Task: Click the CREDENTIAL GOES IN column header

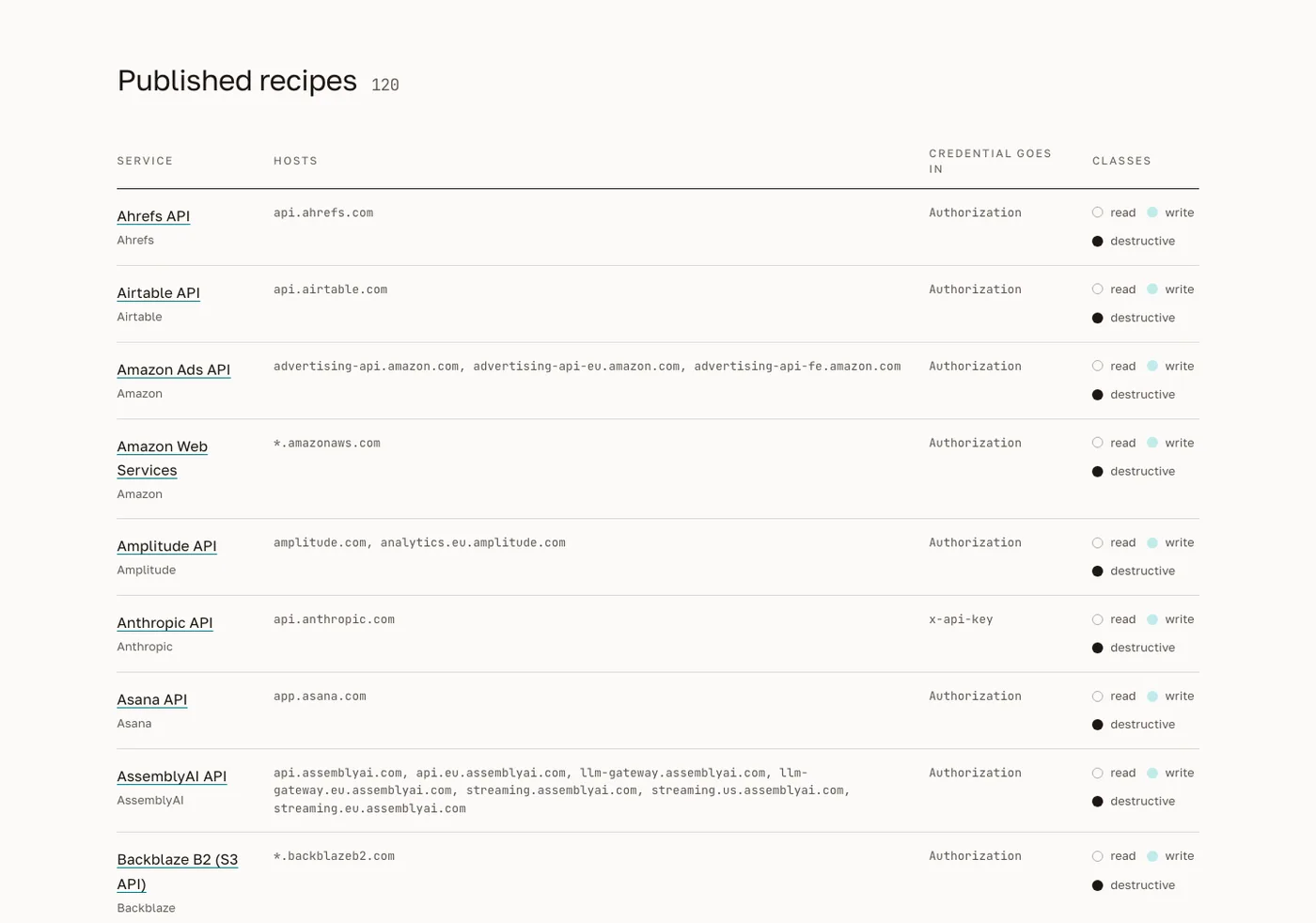Action: (990, 161)
